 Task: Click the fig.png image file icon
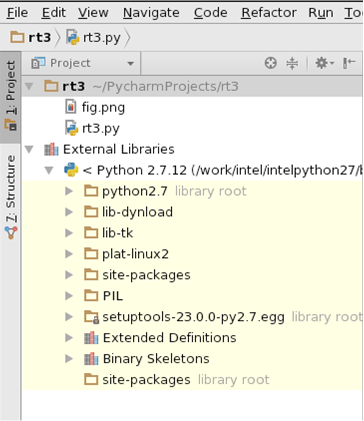[x=71, y=107]
